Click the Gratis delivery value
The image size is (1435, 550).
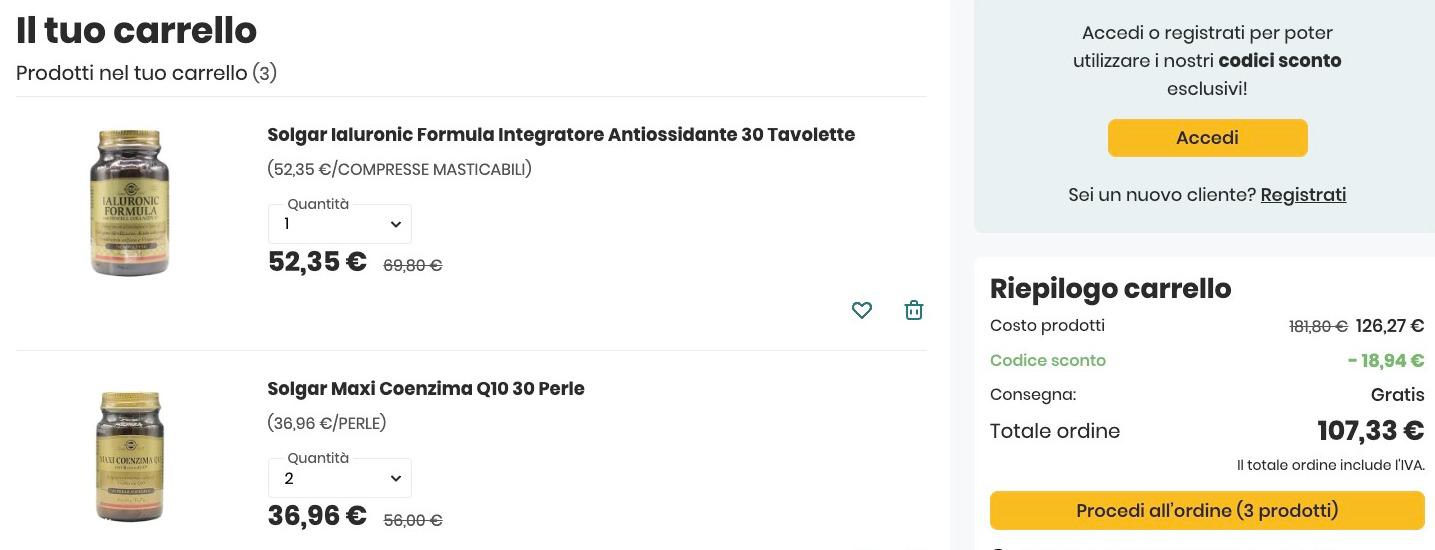point(1397,395)
